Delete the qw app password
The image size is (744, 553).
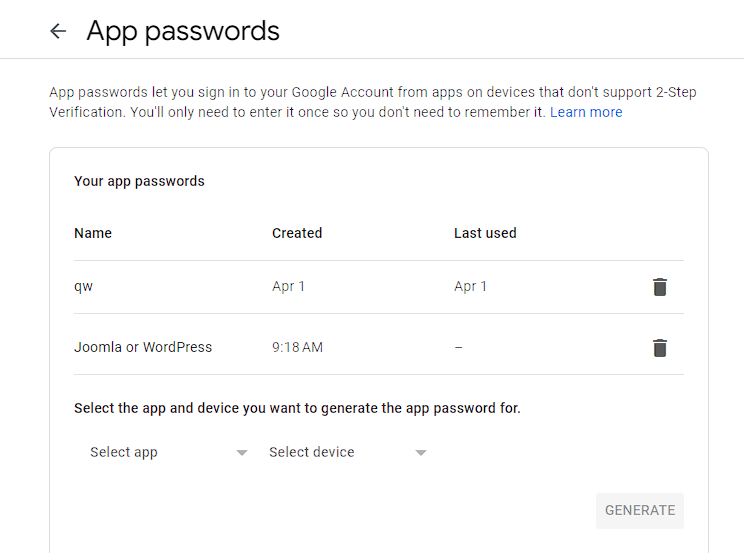[x=659, y=287]
